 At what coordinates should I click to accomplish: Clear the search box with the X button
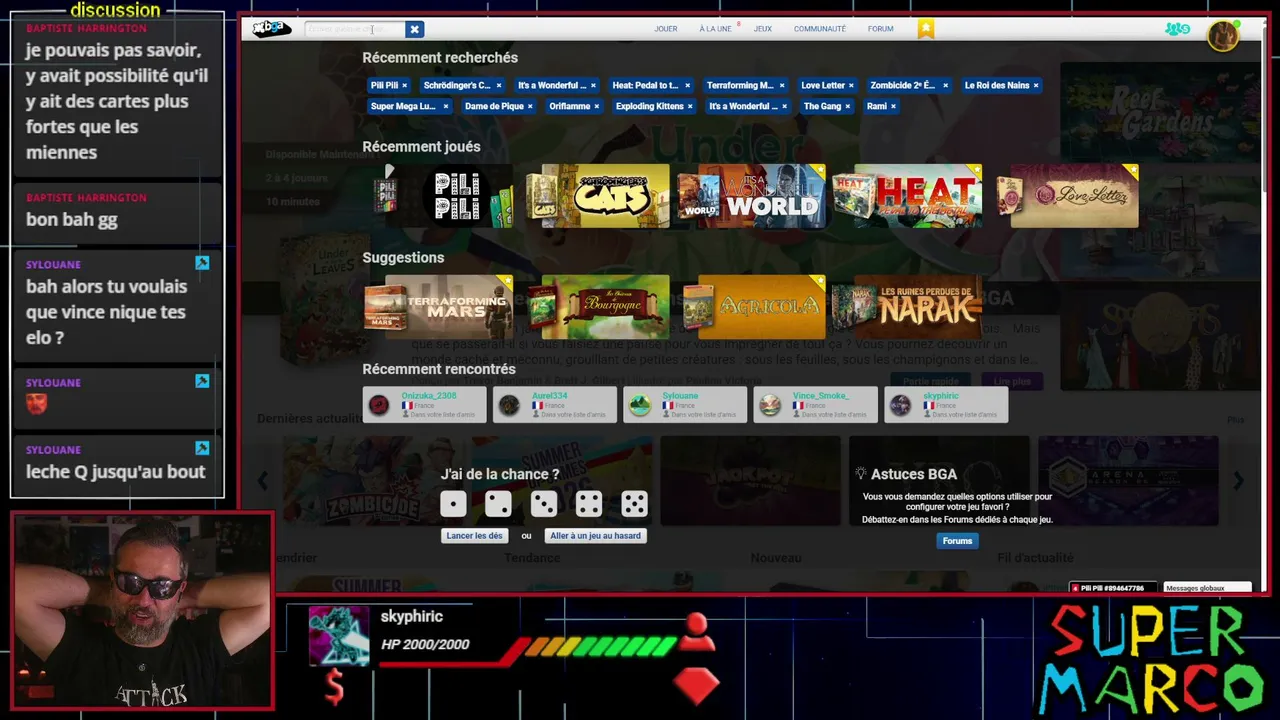(x=414, y=29)
